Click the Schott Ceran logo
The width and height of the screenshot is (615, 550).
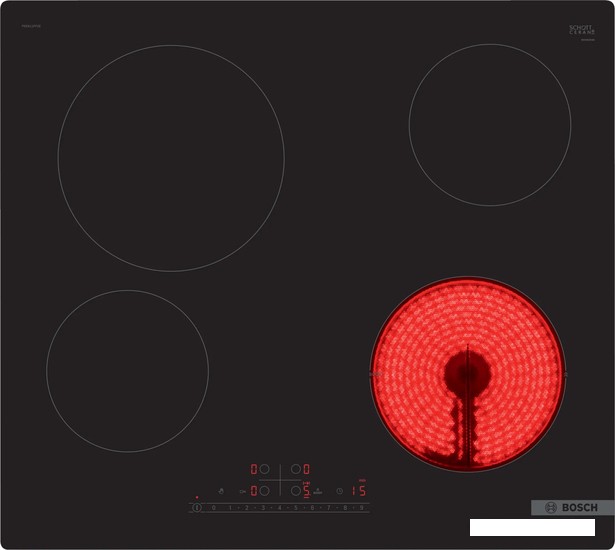[x=581, y=31]
